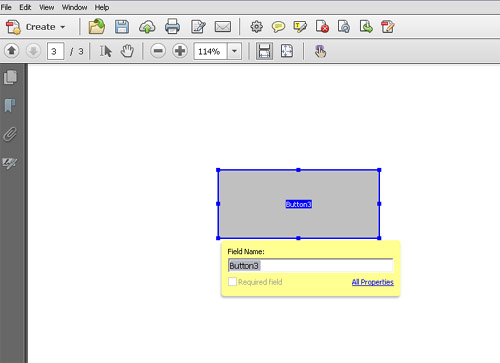Click the next page down arrow
The image size is (500, 363).
(x=33, y=51)
